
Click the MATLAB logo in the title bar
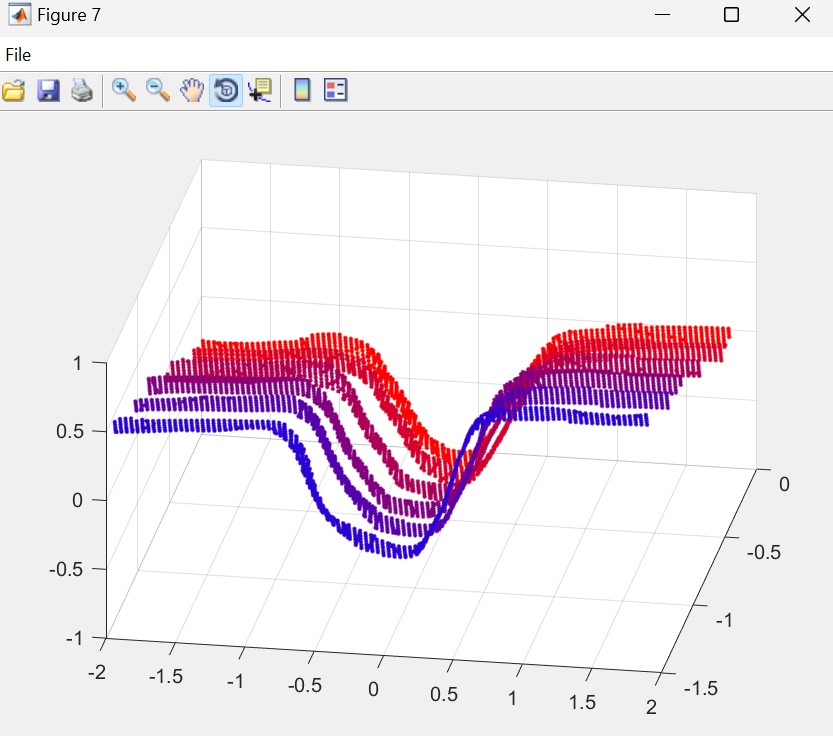click(x=18, y=15)
